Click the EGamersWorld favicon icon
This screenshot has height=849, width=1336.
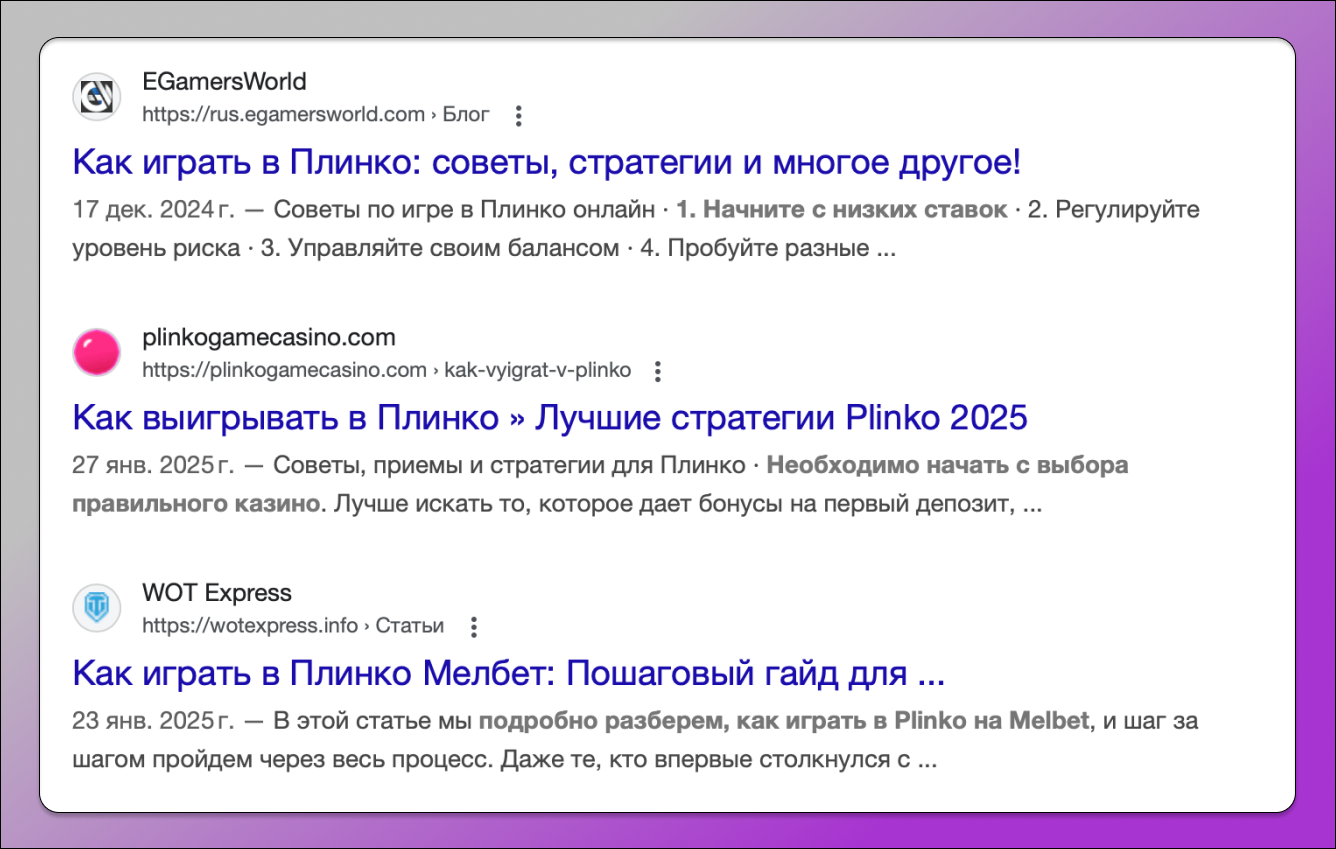click(97, 97)
